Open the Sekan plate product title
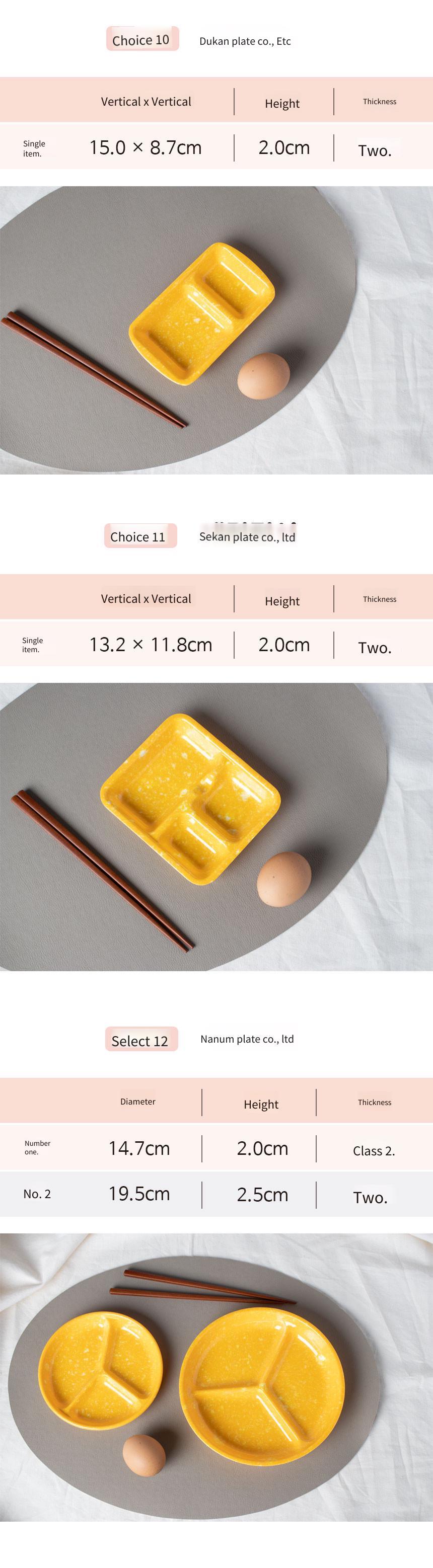This screenshot has height=1568, width=433. click(x=247, y=537)
